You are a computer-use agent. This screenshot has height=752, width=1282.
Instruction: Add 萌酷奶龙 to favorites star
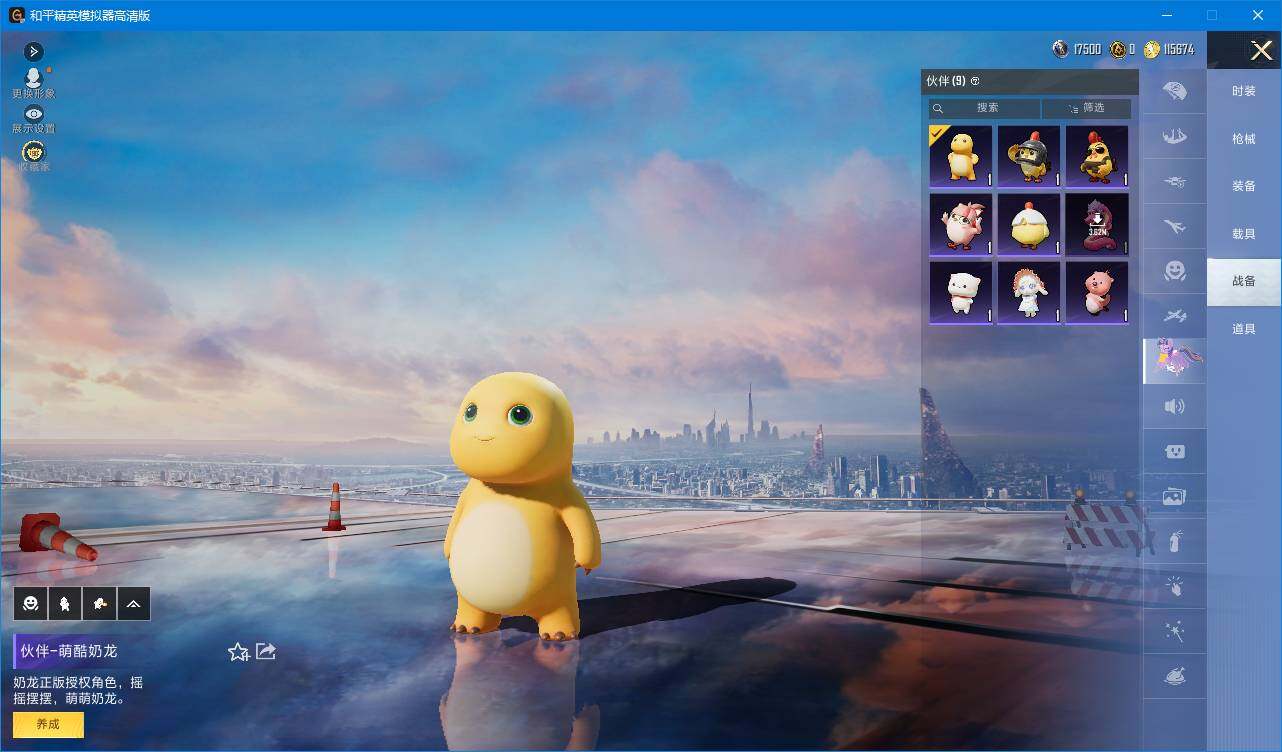[238, 652]
